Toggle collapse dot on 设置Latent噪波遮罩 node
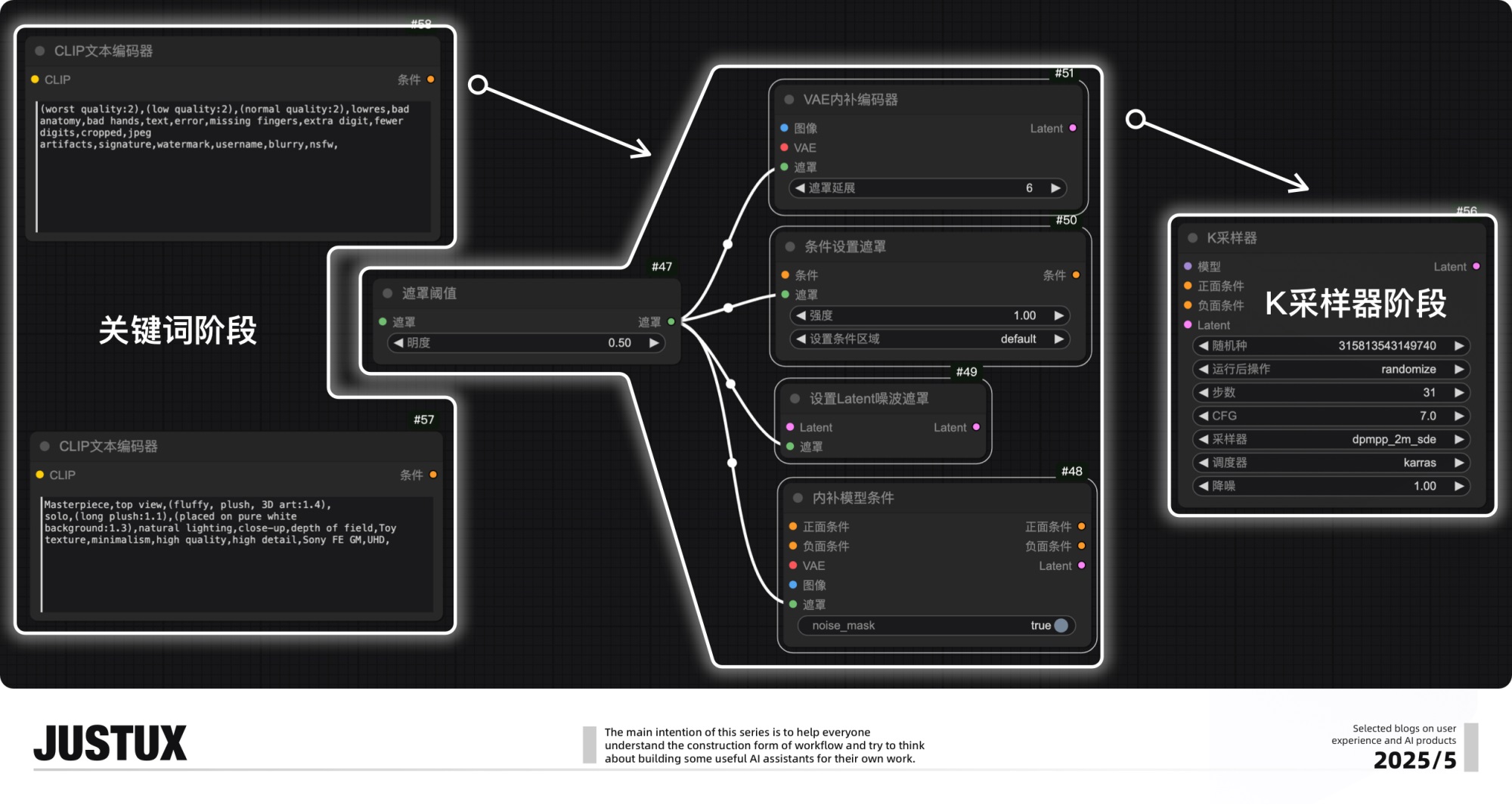The image size is (1512, 805). (x=795, y=399)
